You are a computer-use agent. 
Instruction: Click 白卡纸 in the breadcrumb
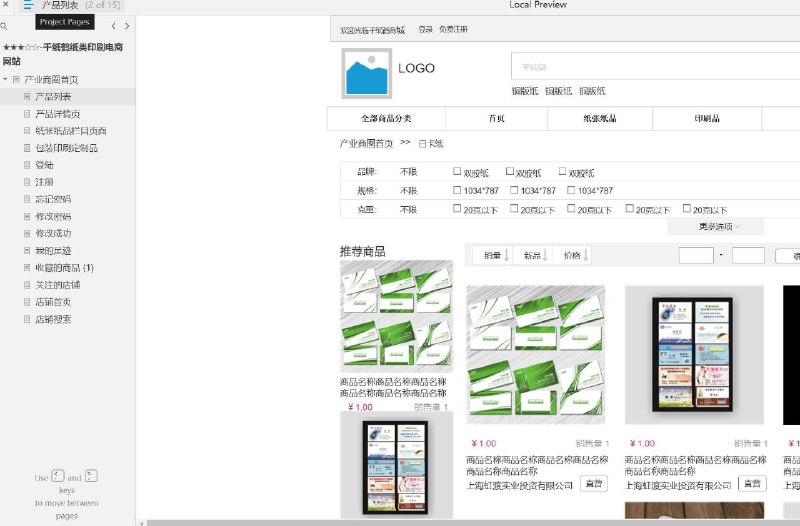[x=431, y=144]
